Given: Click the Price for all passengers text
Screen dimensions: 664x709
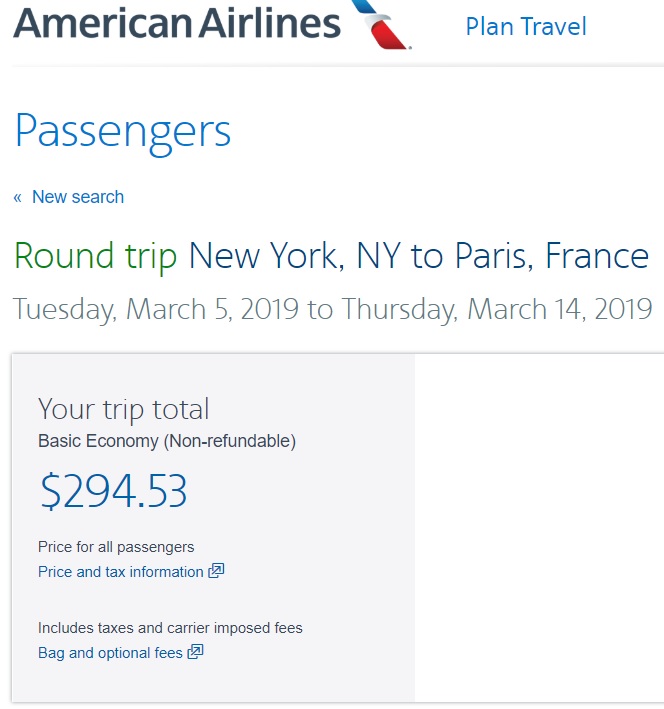Looking at the screenshot, I should pyautogui.click(x=116, y=547).
